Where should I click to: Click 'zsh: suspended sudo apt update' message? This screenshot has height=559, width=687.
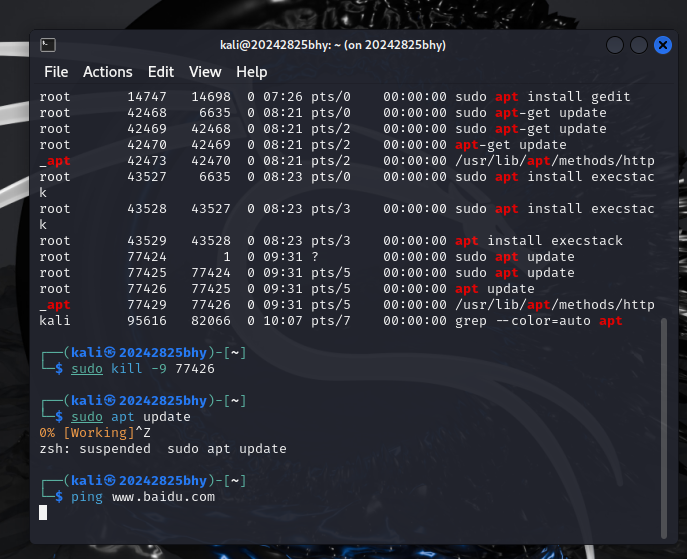pos(163,449)
